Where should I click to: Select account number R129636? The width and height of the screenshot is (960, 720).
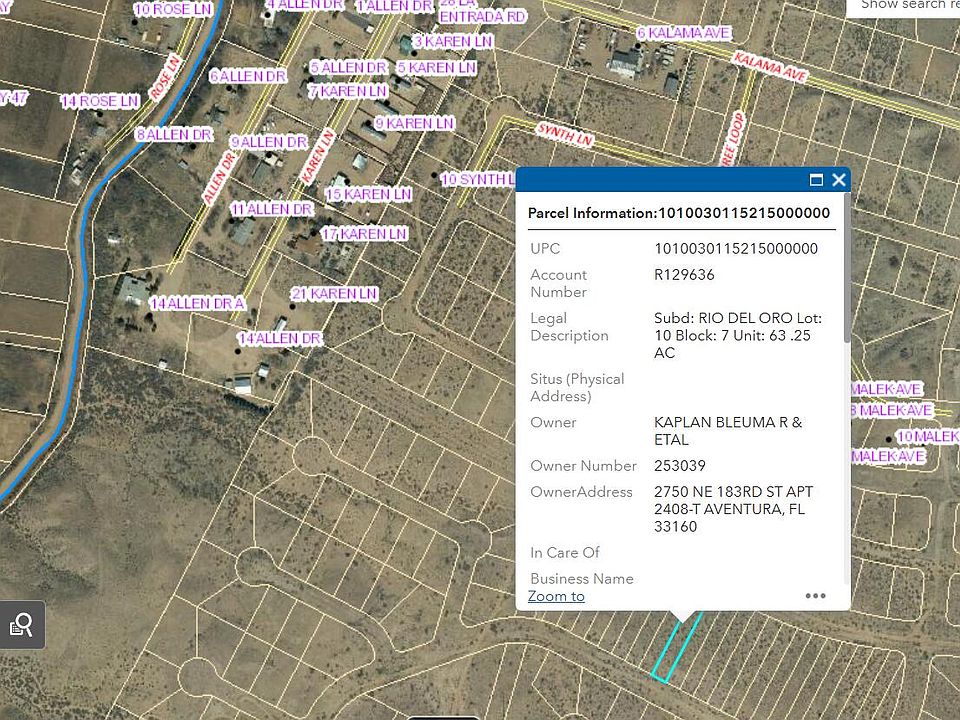[684, 275]
